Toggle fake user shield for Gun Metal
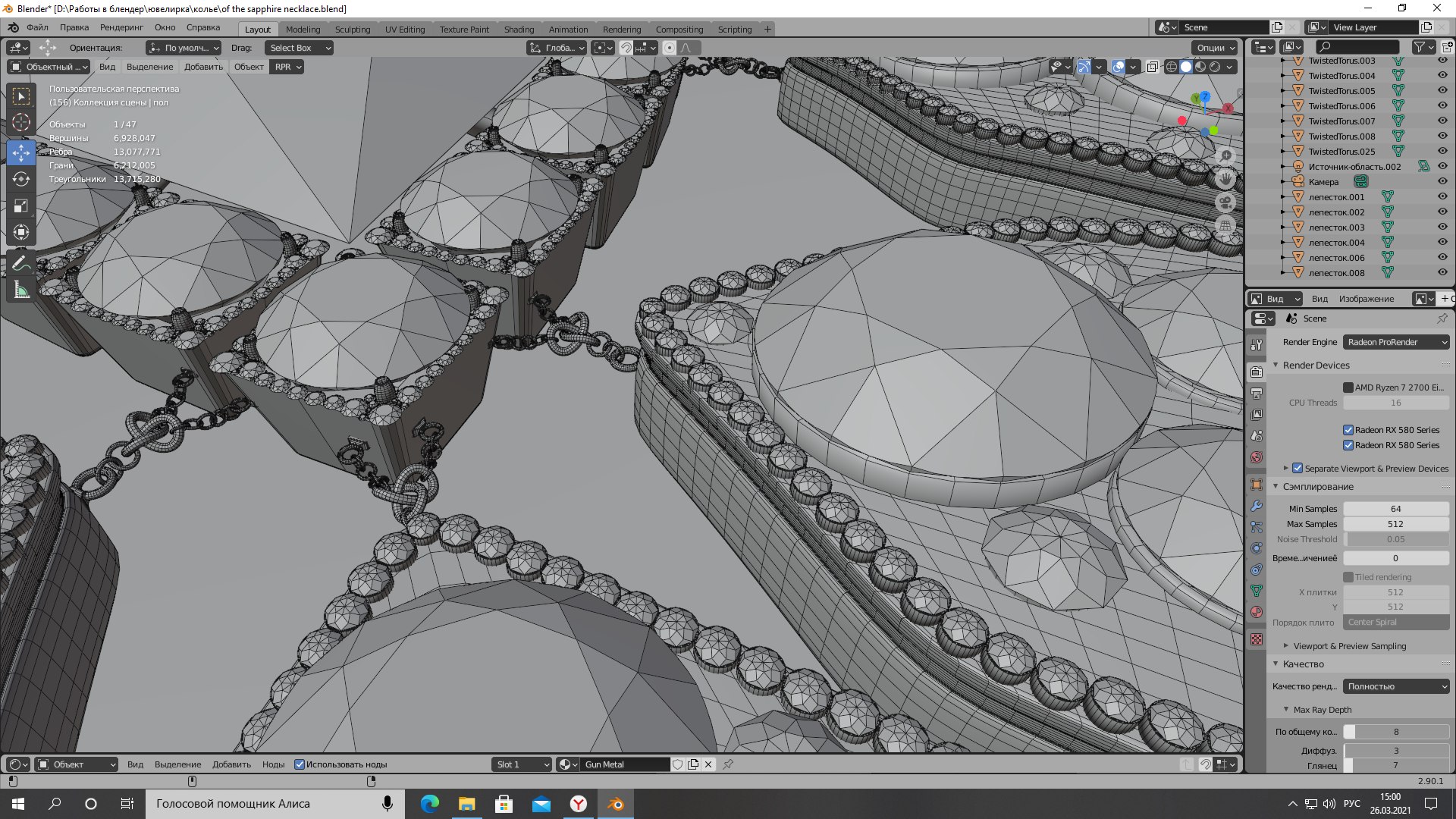 pyautogui.click(x=678, y=764)
